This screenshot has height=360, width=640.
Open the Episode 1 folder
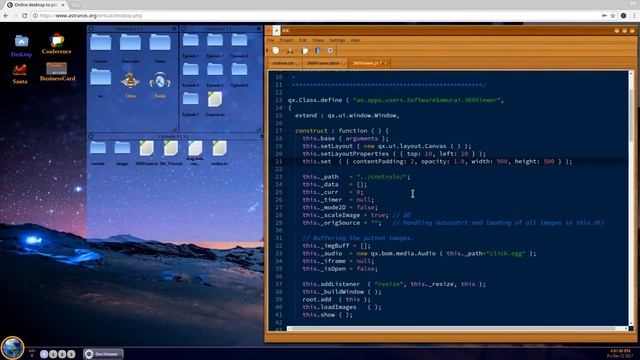191,40
